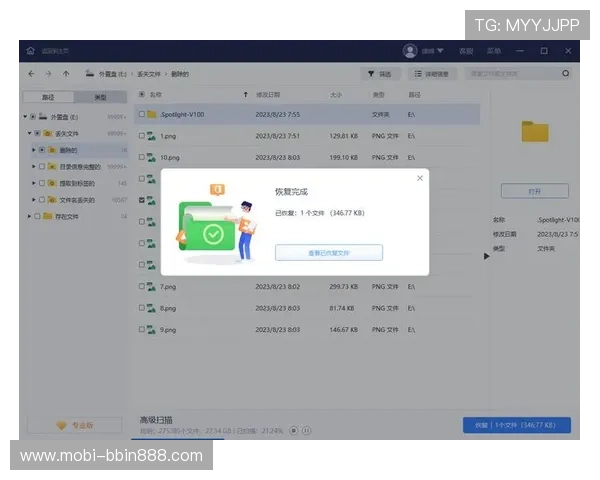Screen dimensions: 600x480
Task: Click the 打开 button in preview panel
Action: [535, 191]
